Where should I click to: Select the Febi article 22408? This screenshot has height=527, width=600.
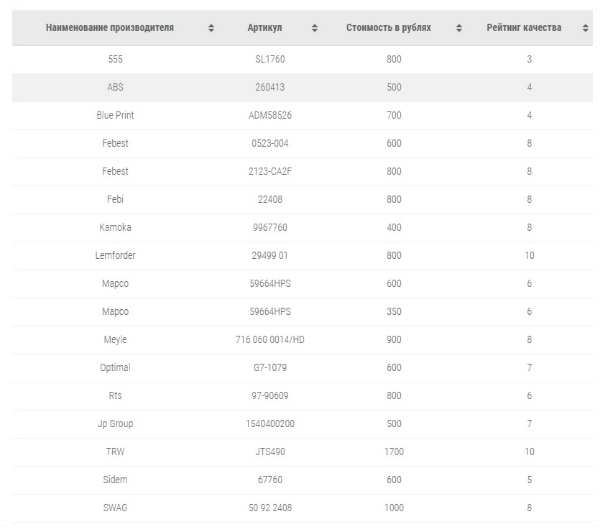(x=270, y=199)
